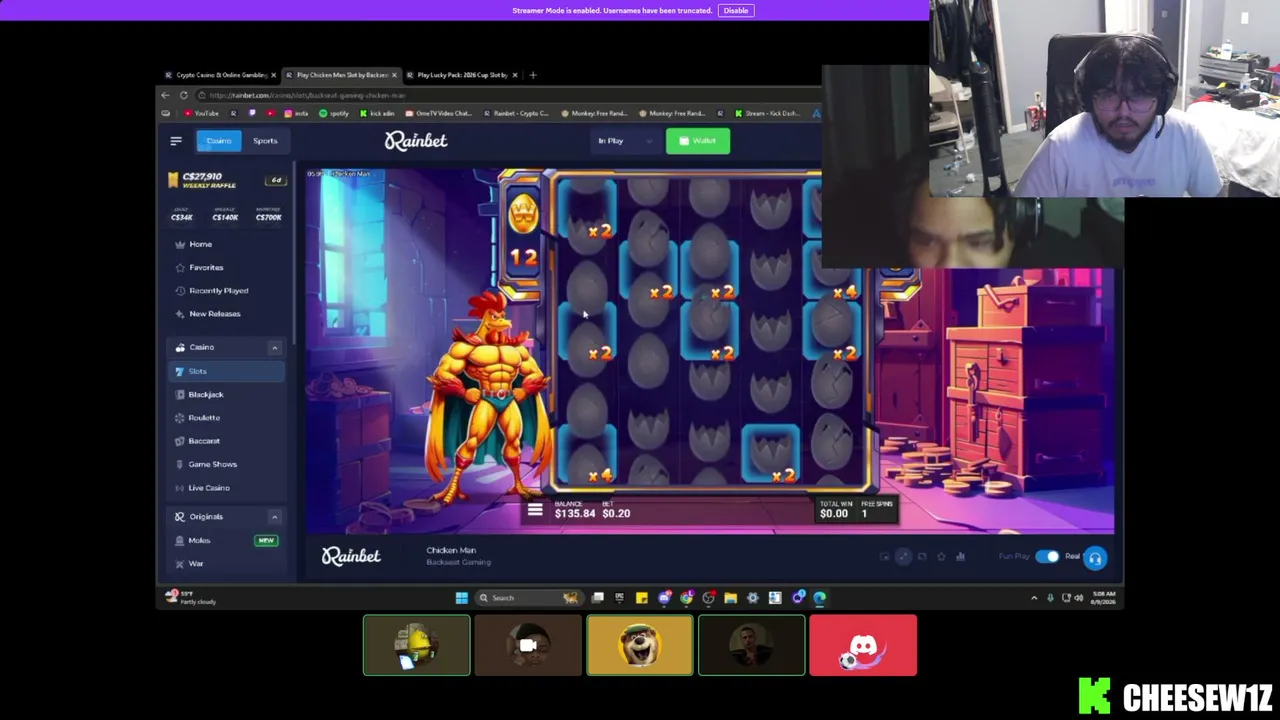Click the Favorites star icon in sidebar
Image resolution: width=1280 pixels, height=720 pixels.
tap(180, 267)
